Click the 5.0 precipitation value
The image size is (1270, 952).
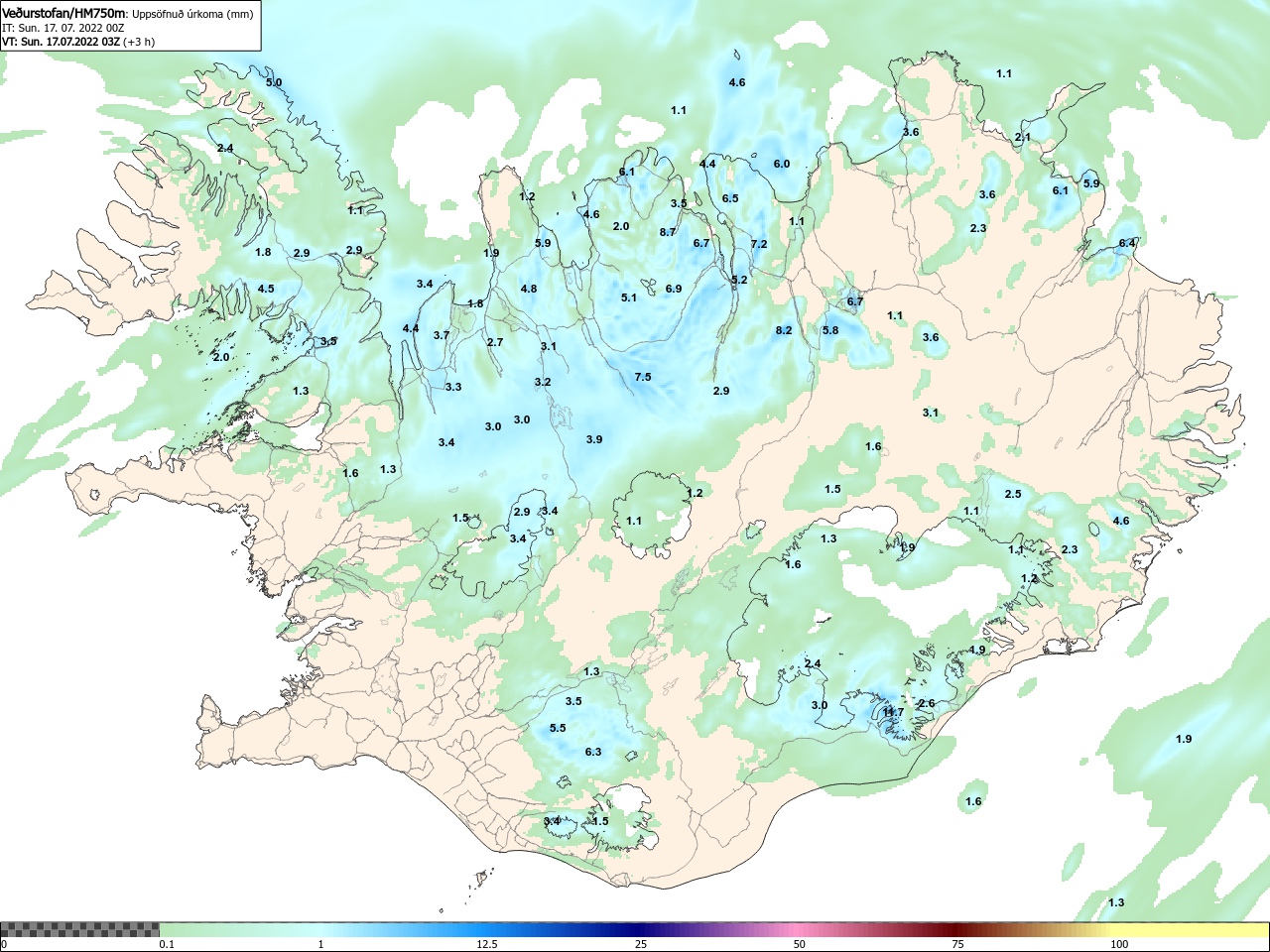(x=274, y=82)
